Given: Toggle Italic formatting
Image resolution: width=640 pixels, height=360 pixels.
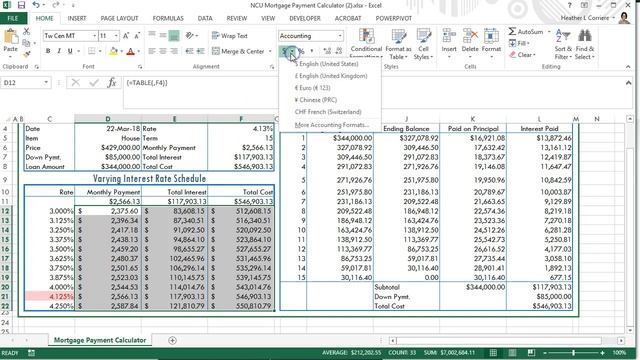Looking at the screenshot, I should click(x=59, y=51).
